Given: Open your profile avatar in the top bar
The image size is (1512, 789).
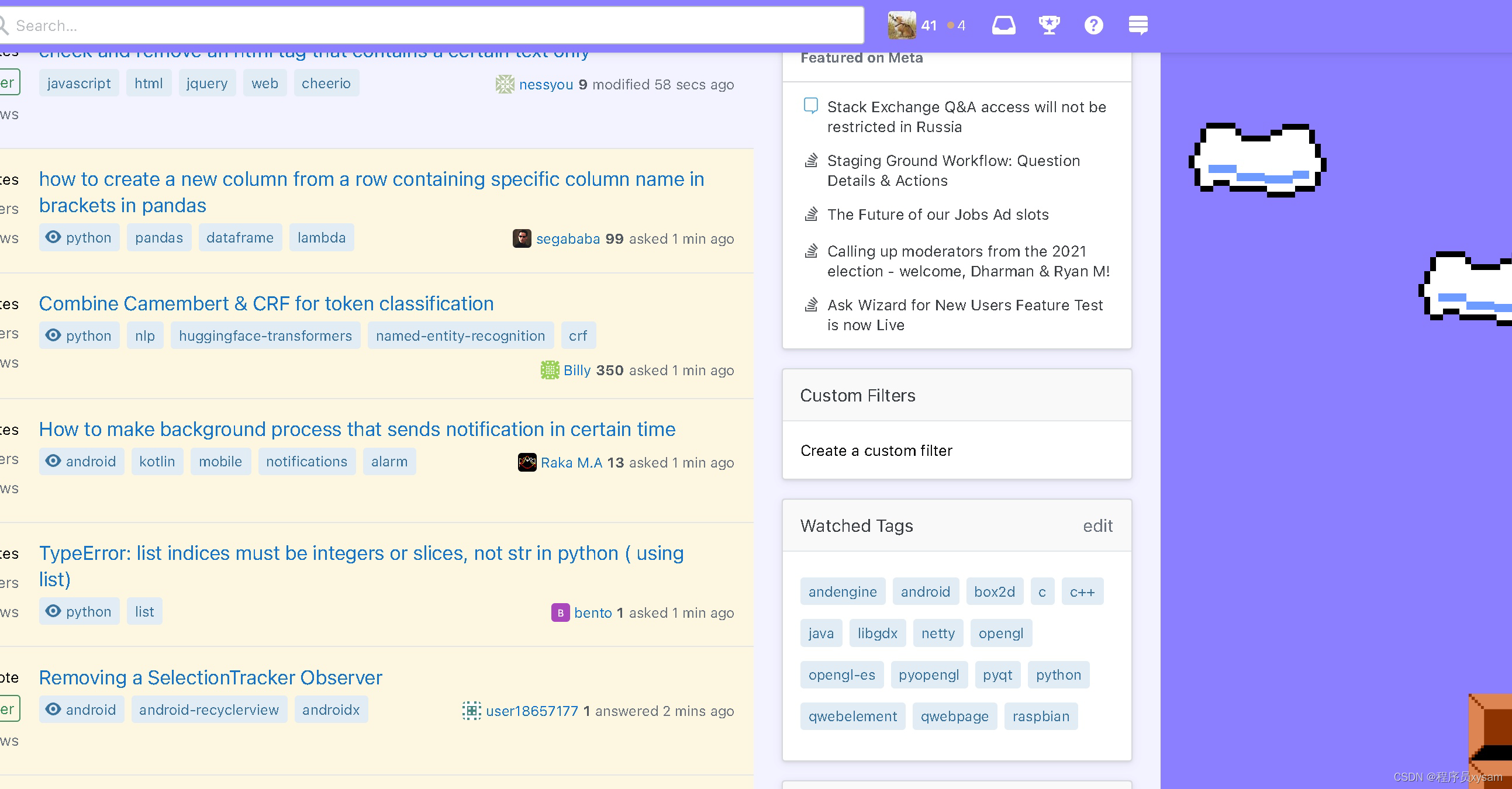Looking at the screenshot, I should point(902,25).
